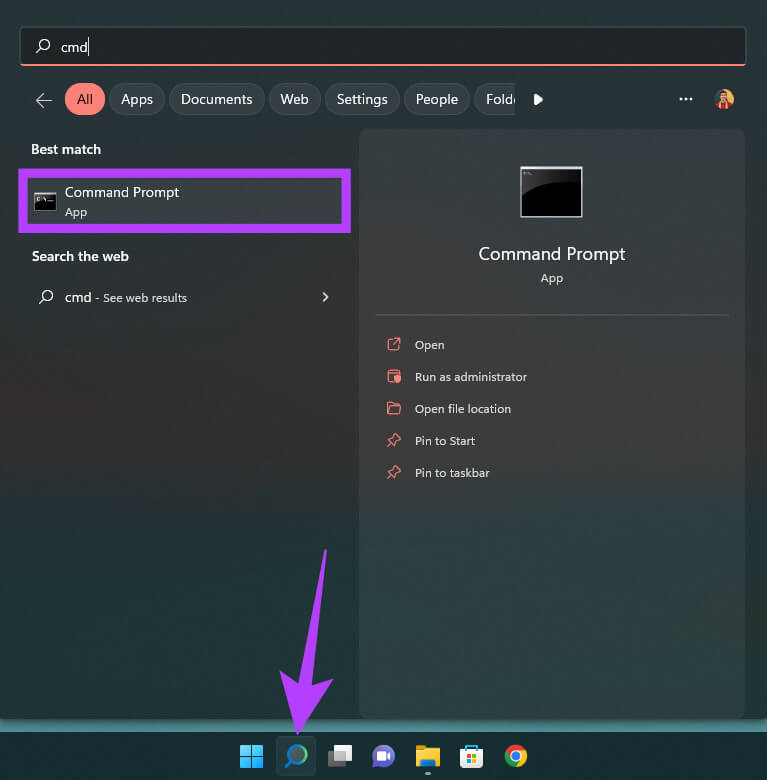Switch to the Settings filter tab
The height and width of the screenshot is (780, 767).
362,99
